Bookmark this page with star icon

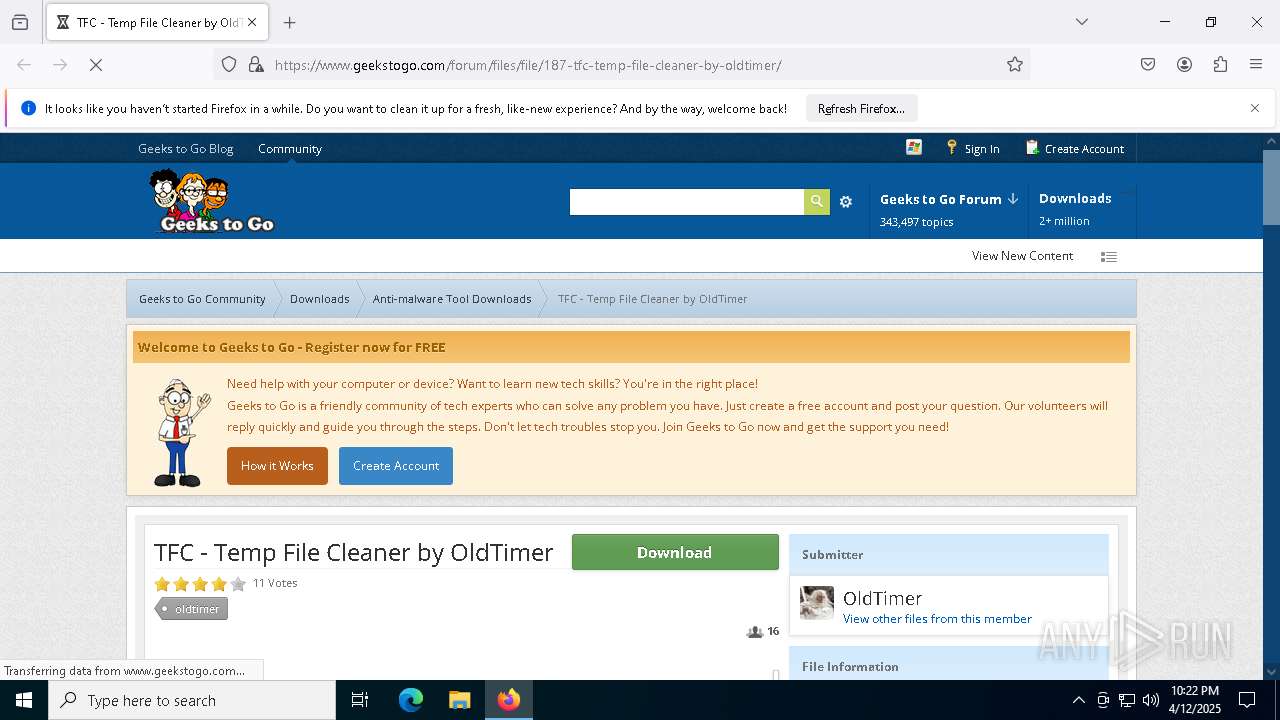click(1015, 65)
